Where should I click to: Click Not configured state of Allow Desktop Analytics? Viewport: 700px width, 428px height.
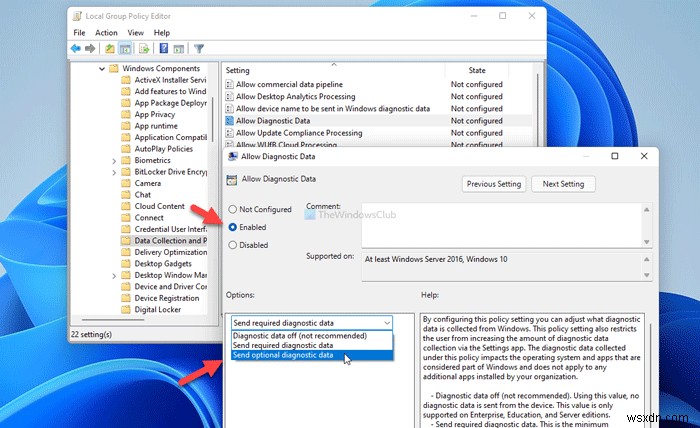click(476, 96)
